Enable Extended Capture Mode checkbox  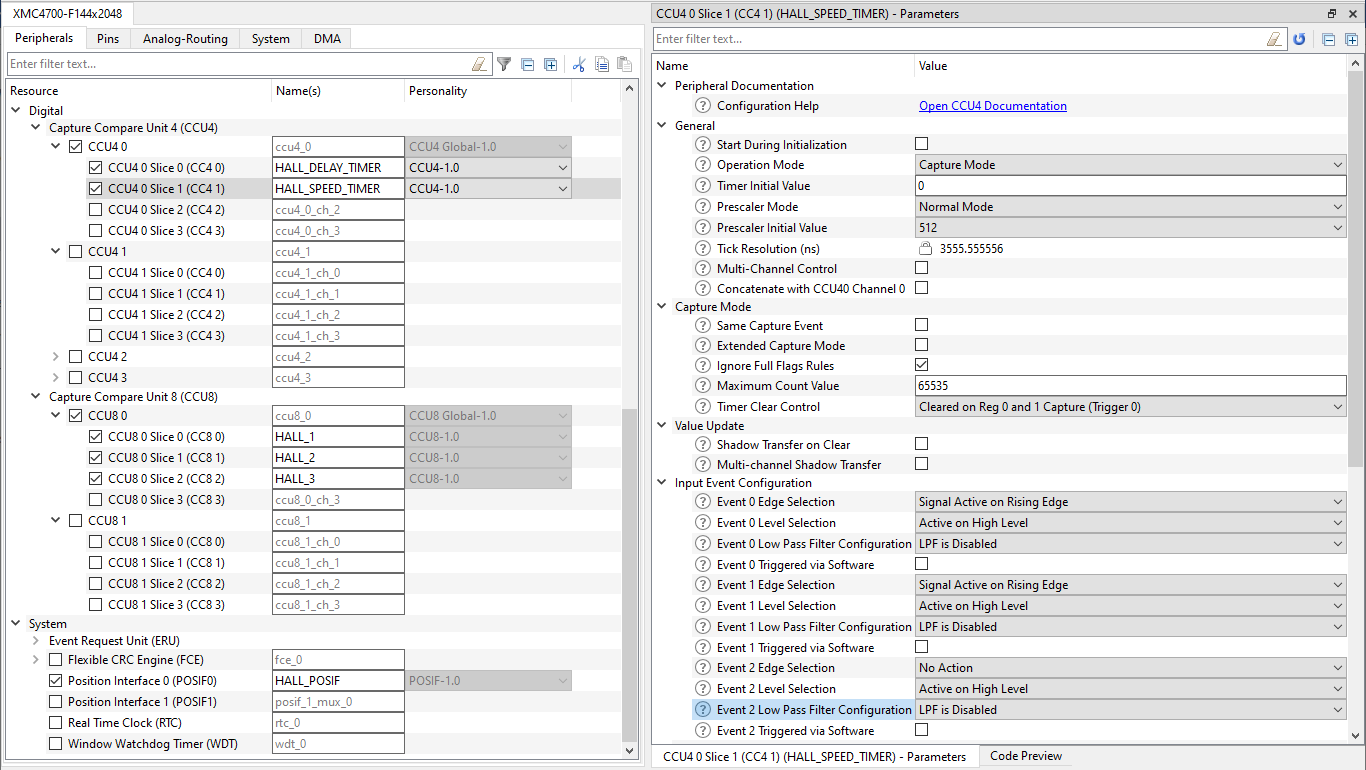922,345
